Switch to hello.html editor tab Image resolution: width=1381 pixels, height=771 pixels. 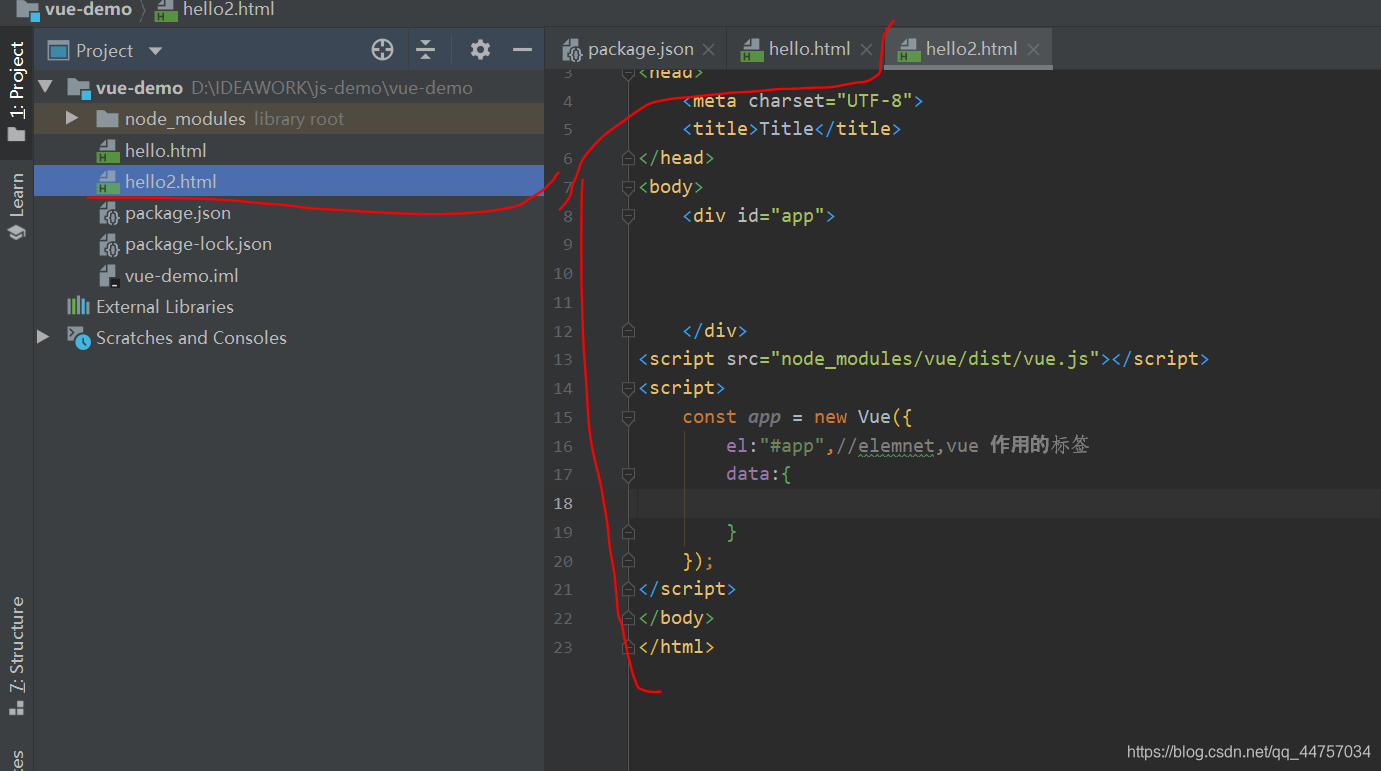[809, 49]
